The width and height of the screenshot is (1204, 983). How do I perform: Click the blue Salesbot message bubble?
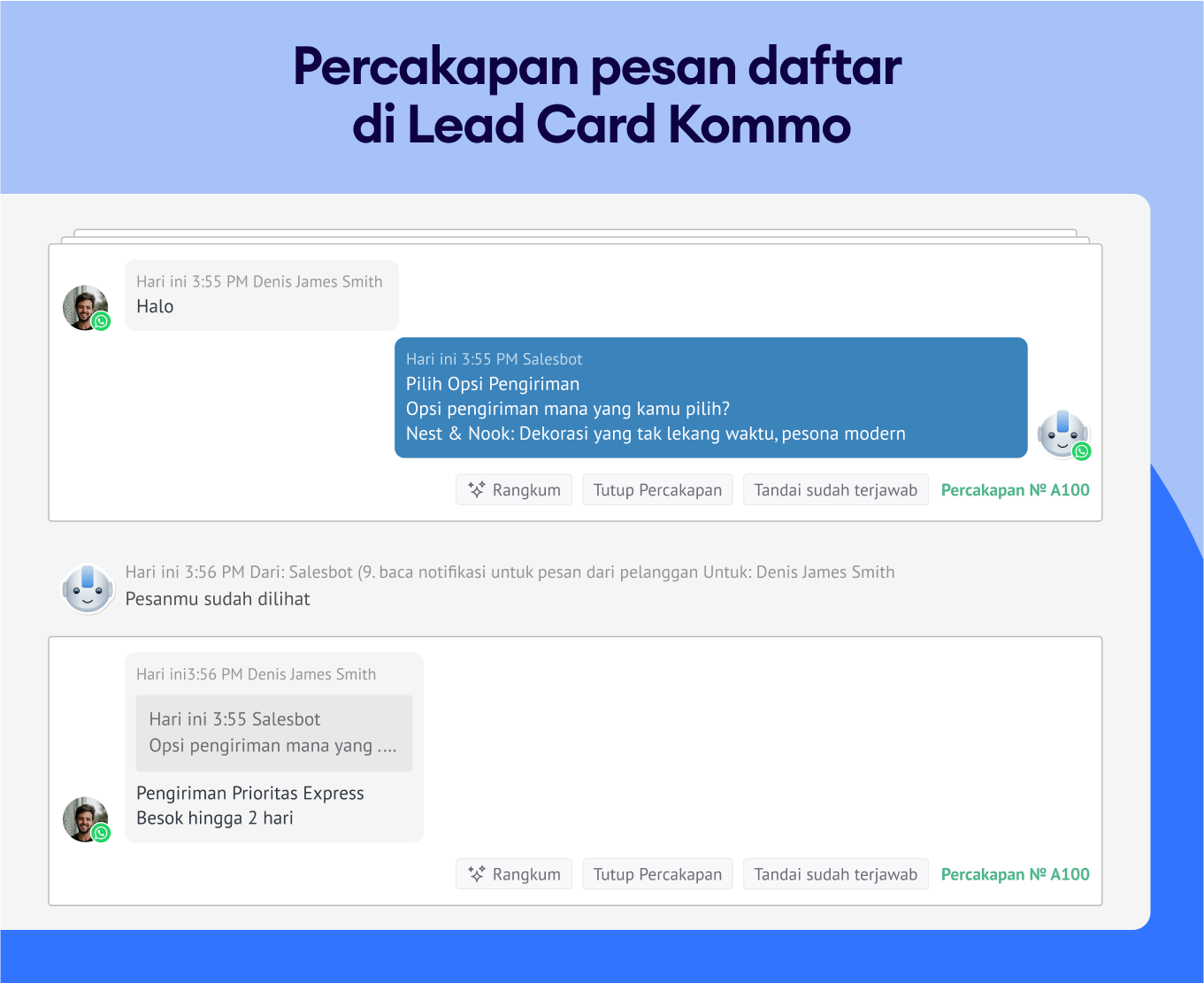[x=710, y=397]
